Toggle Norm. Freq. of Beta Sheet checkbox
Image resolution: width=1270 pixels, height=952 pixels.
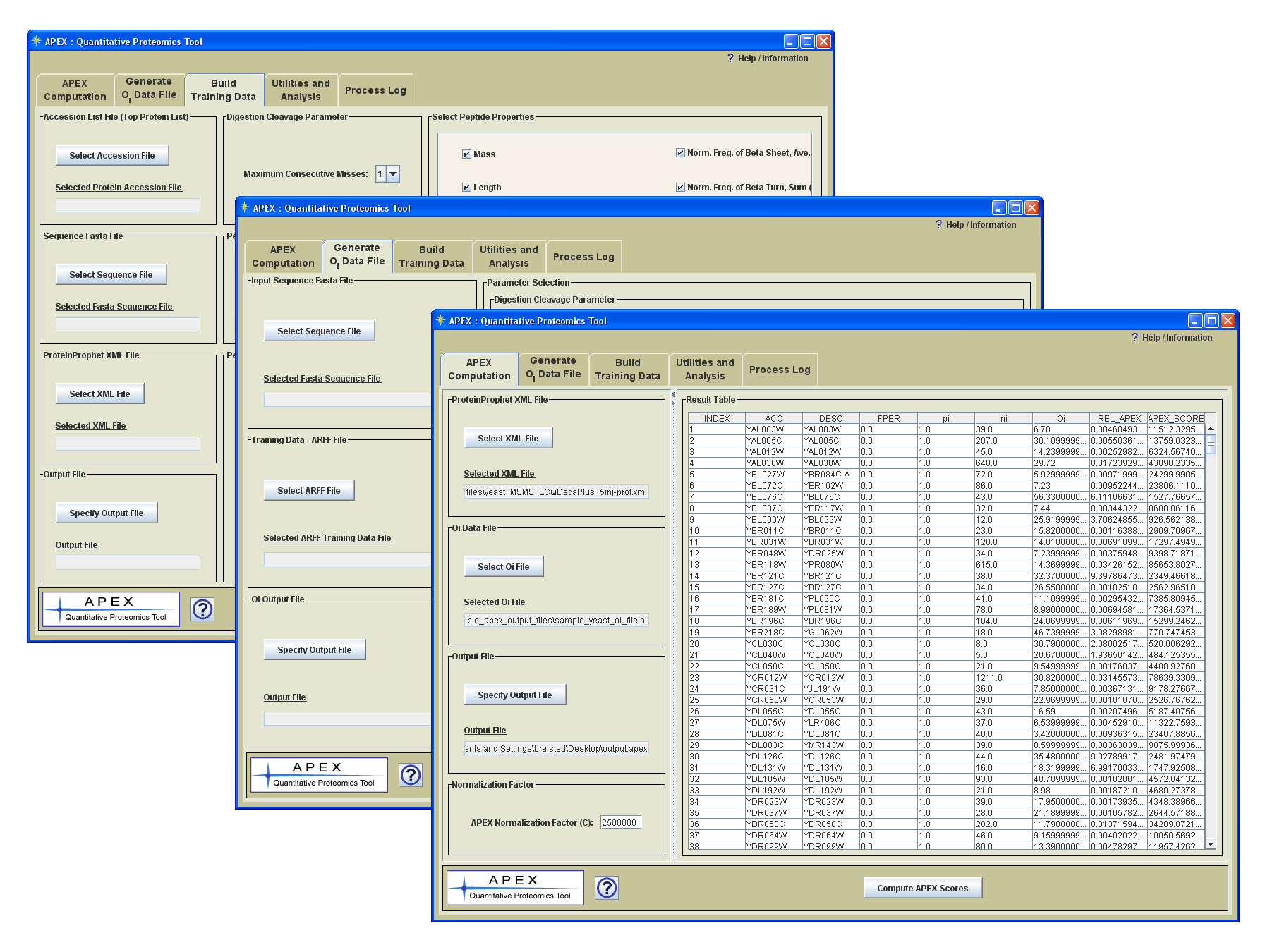pos(680,153)
